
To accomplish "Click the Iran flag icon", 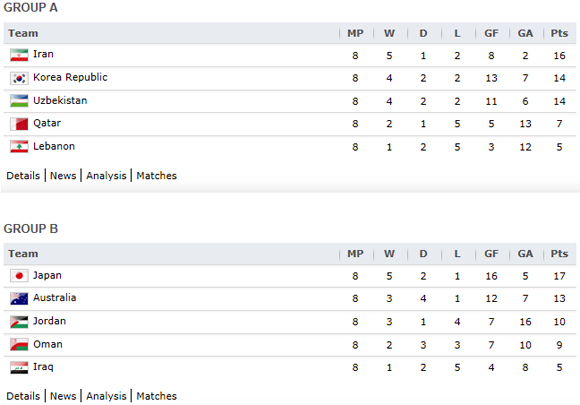I will (x=19, y=55).
